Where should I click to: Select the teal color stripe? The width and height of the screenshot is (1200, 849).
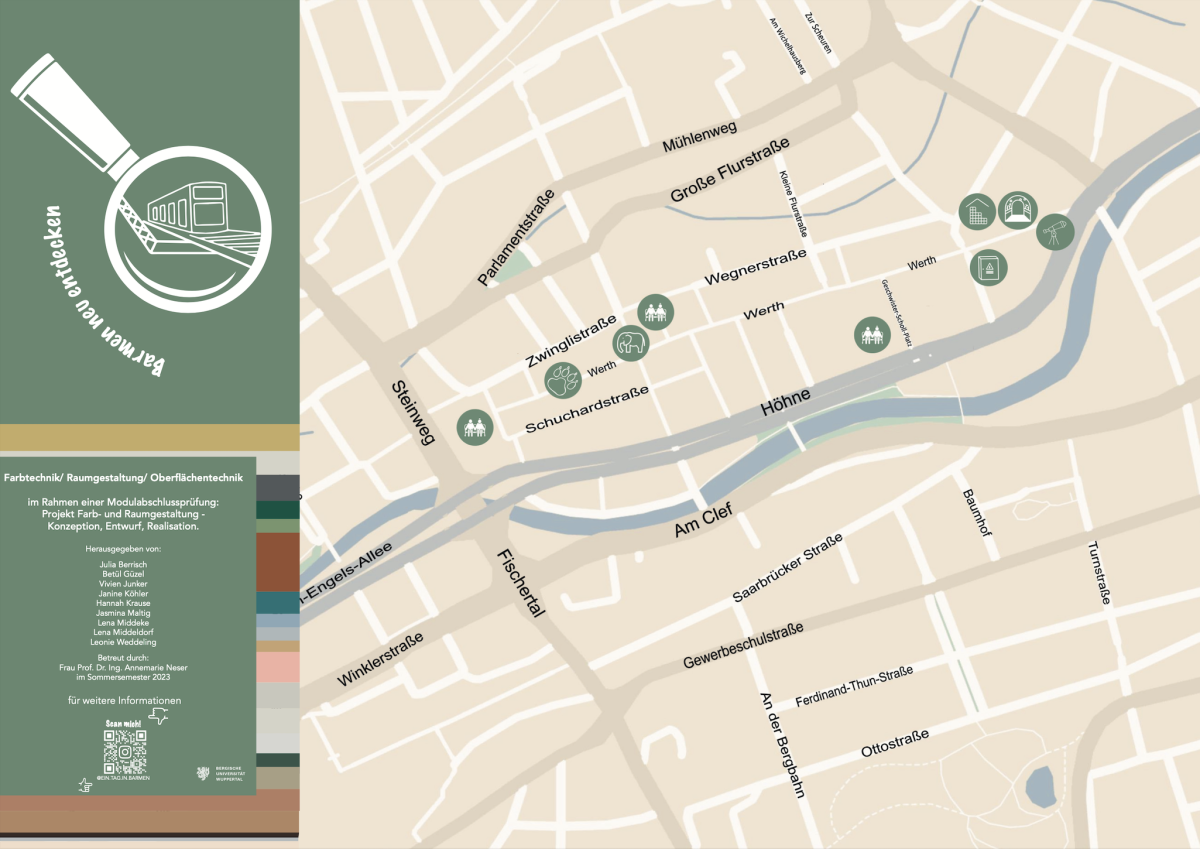pos(278,602)
